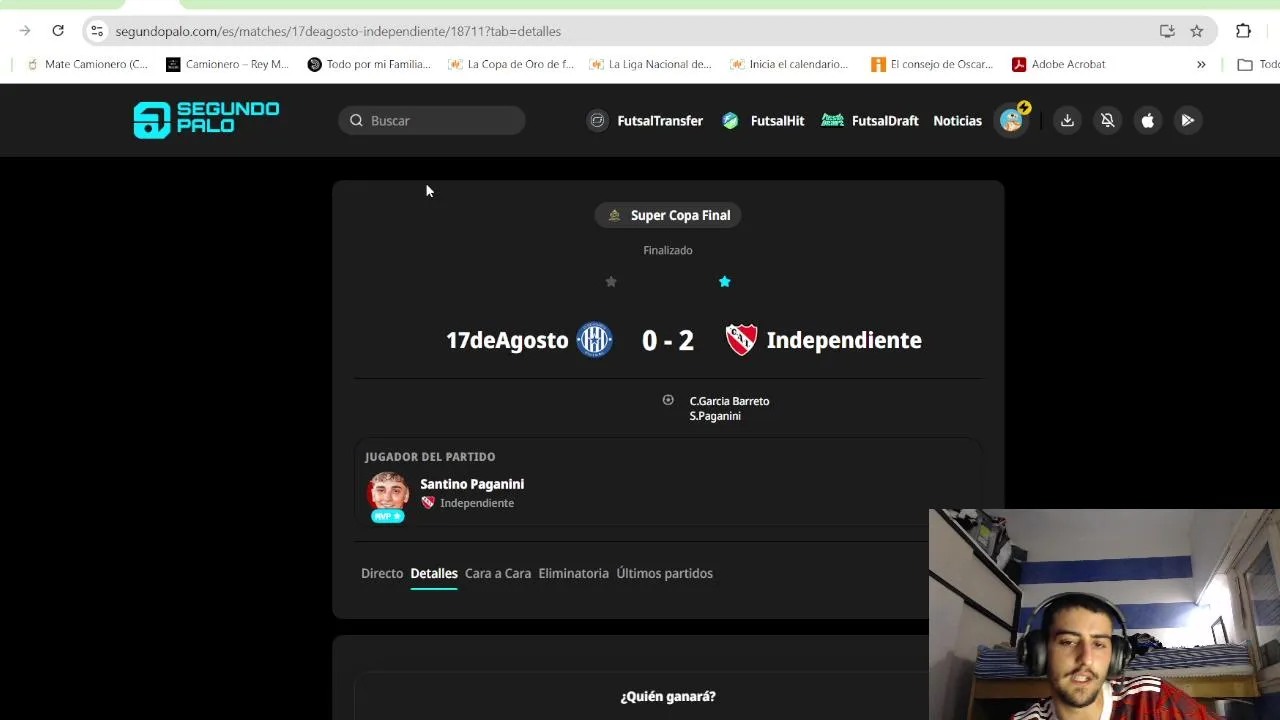Open the Segundo Palo home logo
The width and height of the screenshot is (1280, 720).
[x=206, y=120]
